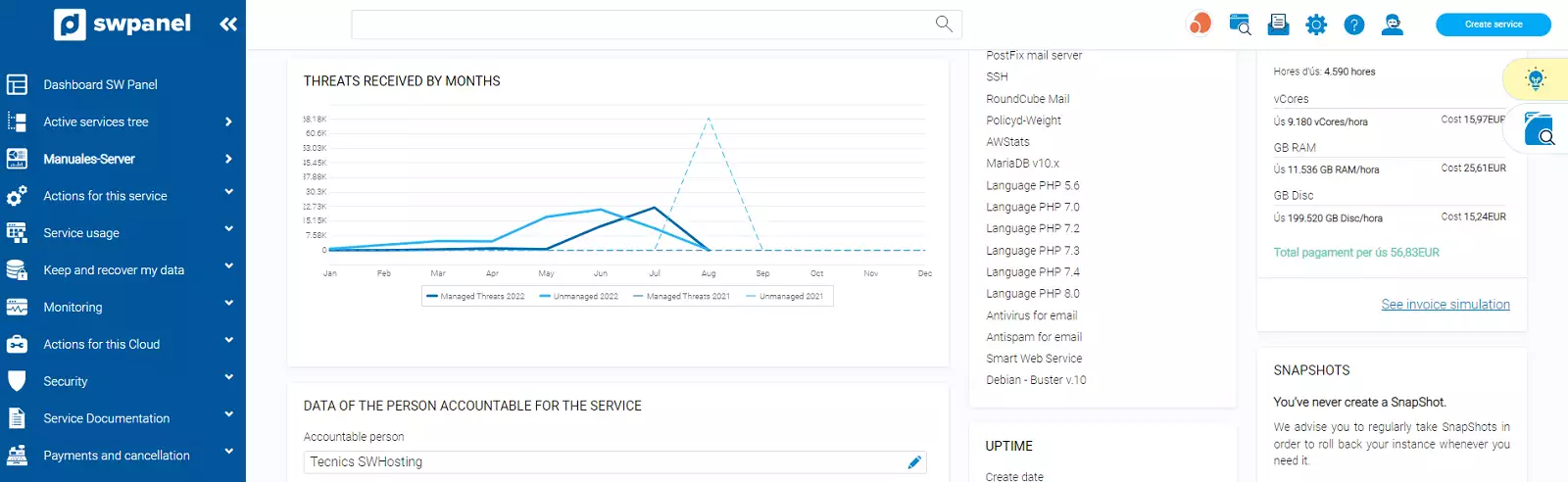Viewport: 1568px width, 482px height.
Task: Open Dashboard SW Panel in the sidebar
Action: click(100, 85)
